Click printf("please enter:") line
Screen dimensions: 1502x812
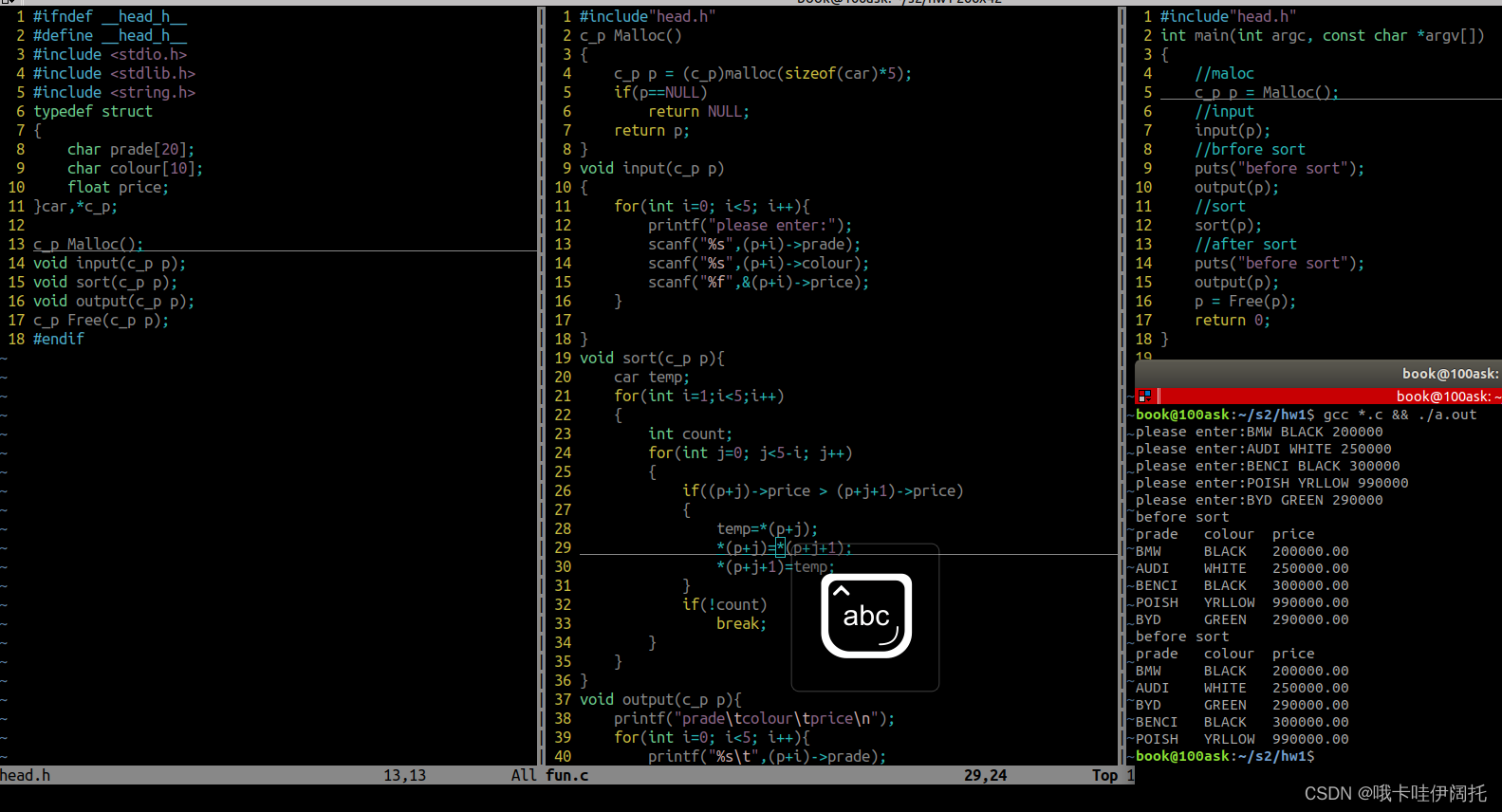pyautogui.click(x=751, y=225)
